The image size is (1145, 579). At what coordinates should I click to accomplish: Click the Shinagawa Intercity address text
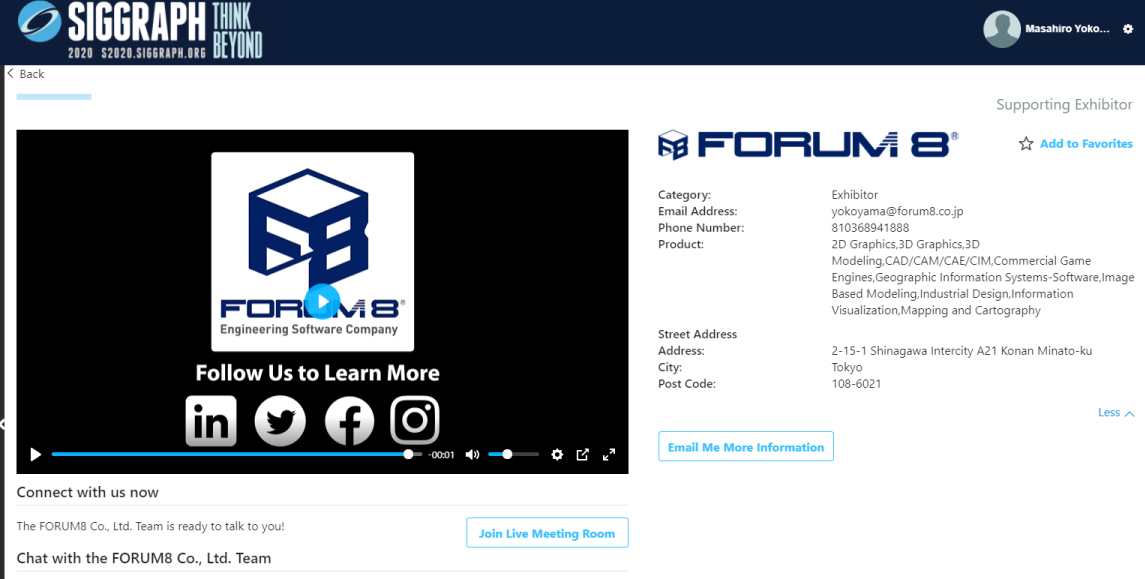point(962,350)
